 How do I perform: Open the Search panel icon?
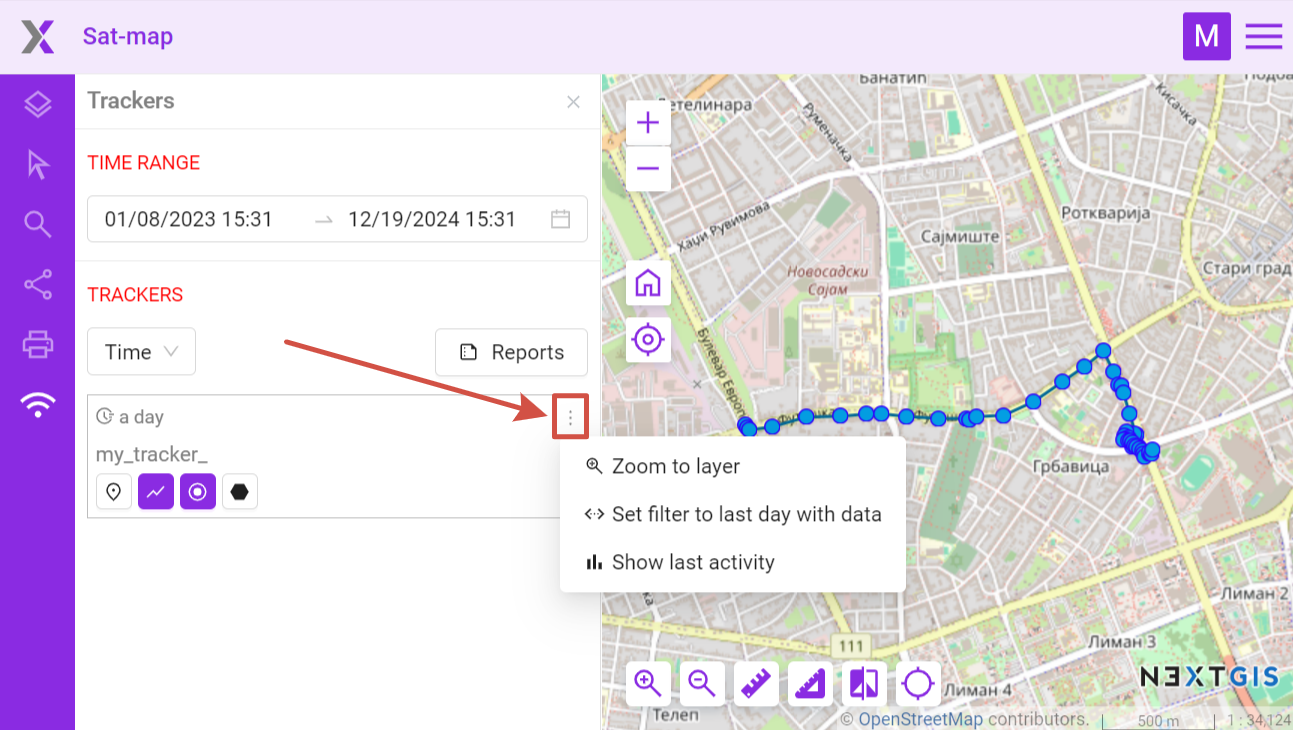38,225
